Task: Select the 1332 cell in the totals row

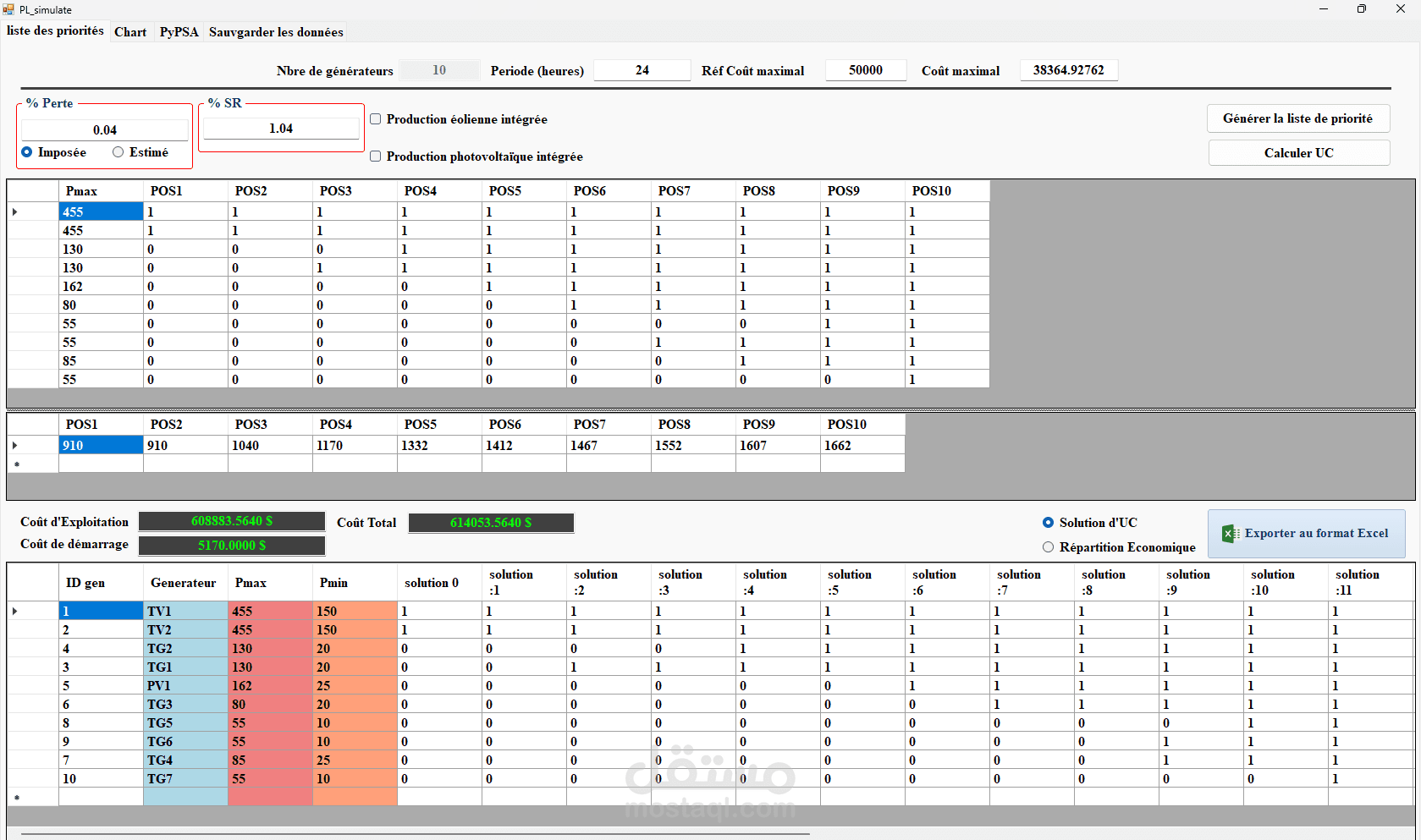Action: [x=439, y=446]
